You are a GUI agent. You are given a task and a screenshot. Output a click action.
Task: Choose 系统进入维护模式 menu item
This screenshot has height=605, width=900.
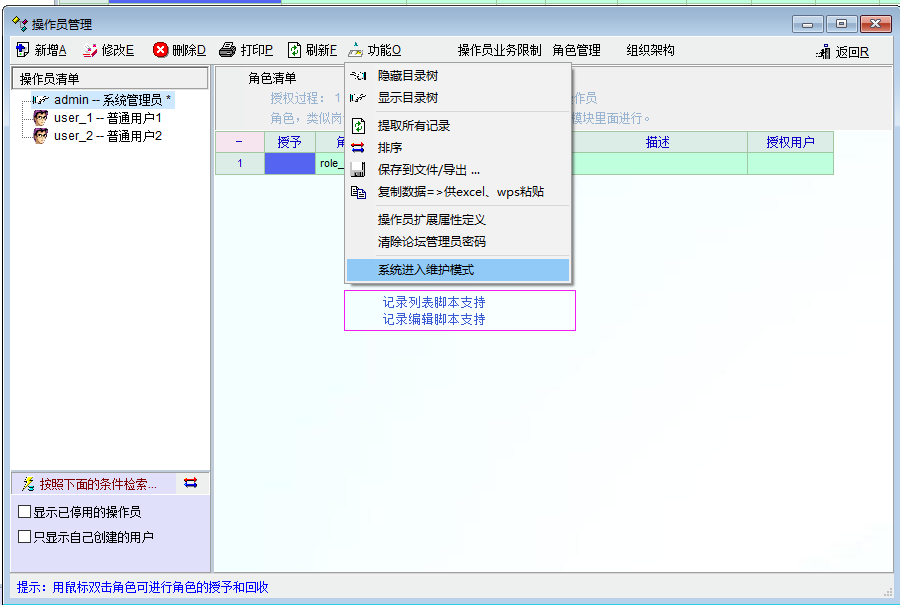[x=426, y=270]
